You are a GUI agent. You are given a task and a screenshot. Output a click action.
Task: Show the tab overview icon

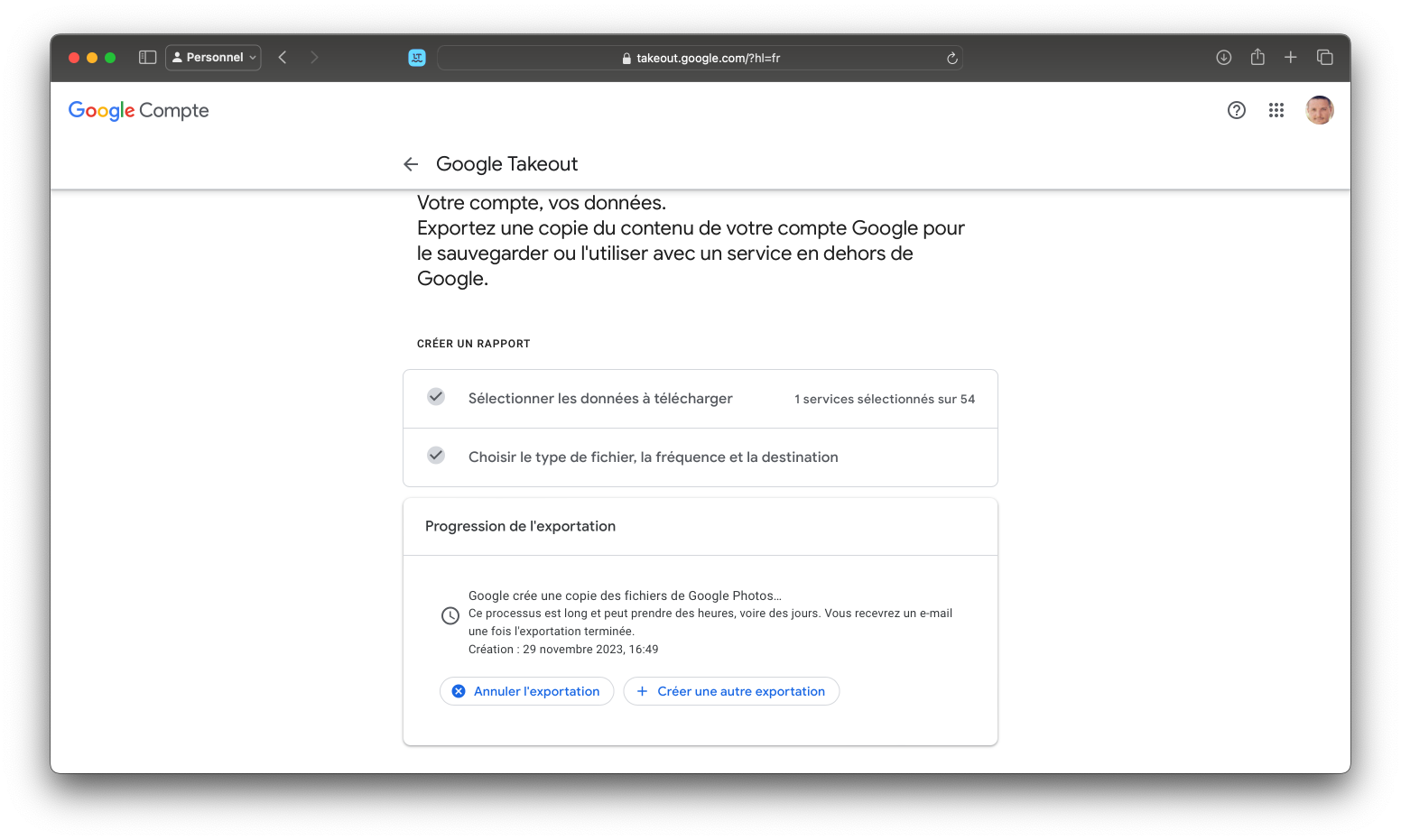(1325, 58)
